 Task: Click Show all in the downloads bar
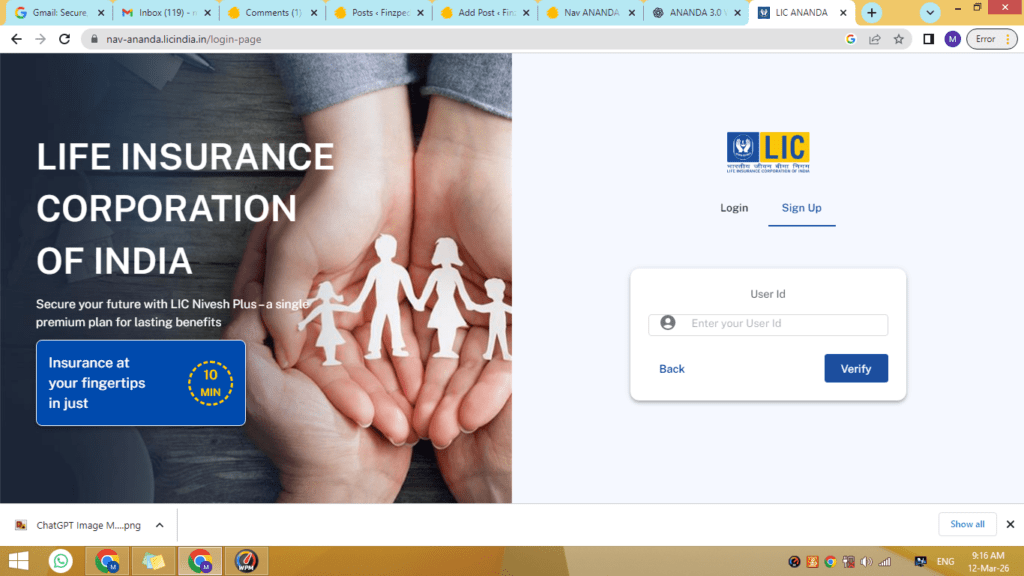[x=967, y=523]
